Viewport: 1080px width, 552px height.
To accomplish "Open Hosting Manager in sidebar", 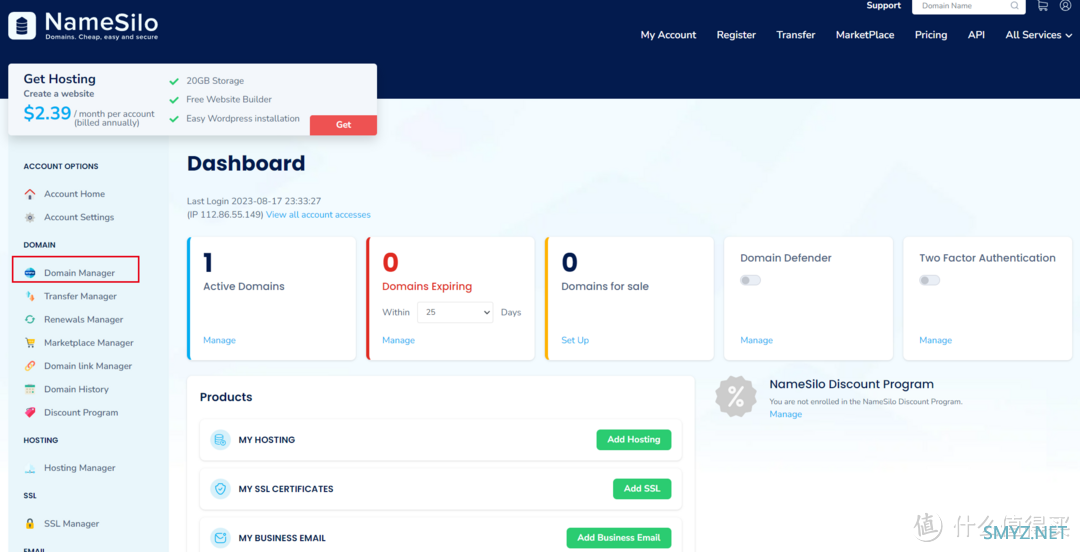I will (79, 468).
